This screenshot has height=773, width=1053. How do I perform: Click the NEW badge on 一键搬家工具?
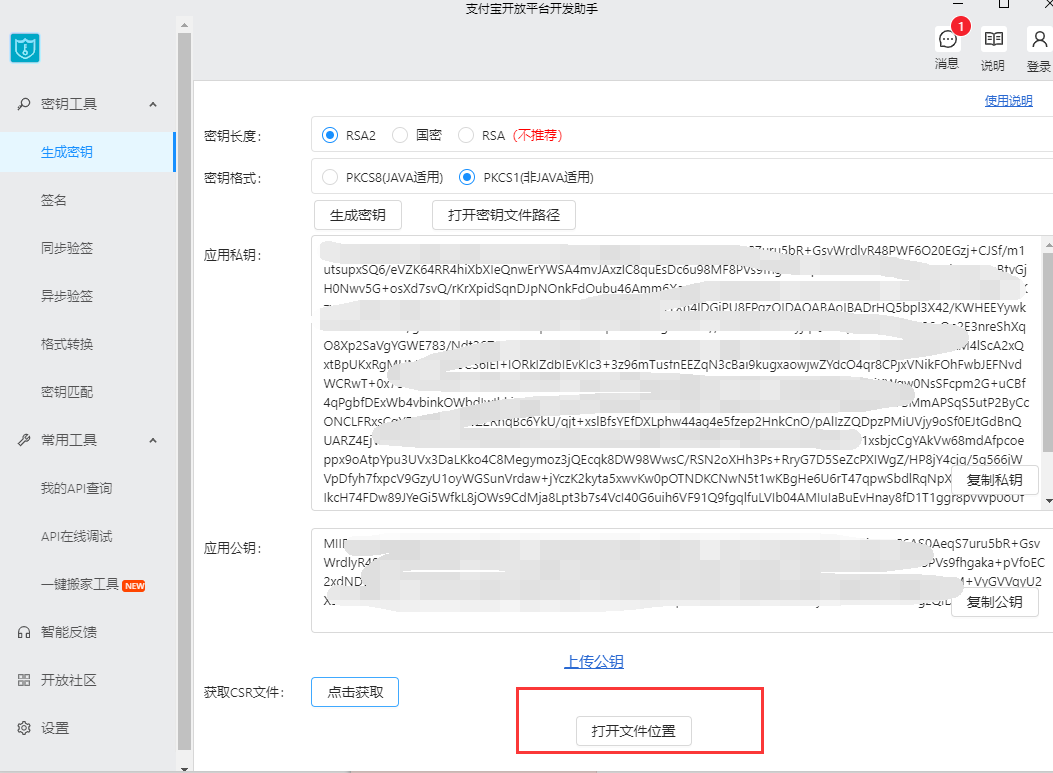(x=134, y=586)
